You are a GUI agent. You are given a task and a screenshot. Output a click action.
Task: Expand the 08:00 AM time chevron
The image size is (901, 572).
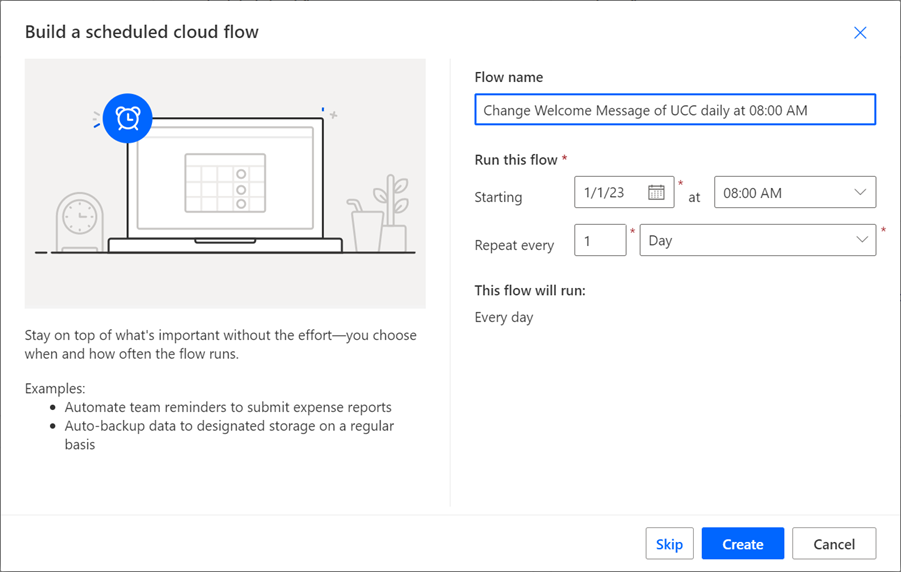point(860,193)
